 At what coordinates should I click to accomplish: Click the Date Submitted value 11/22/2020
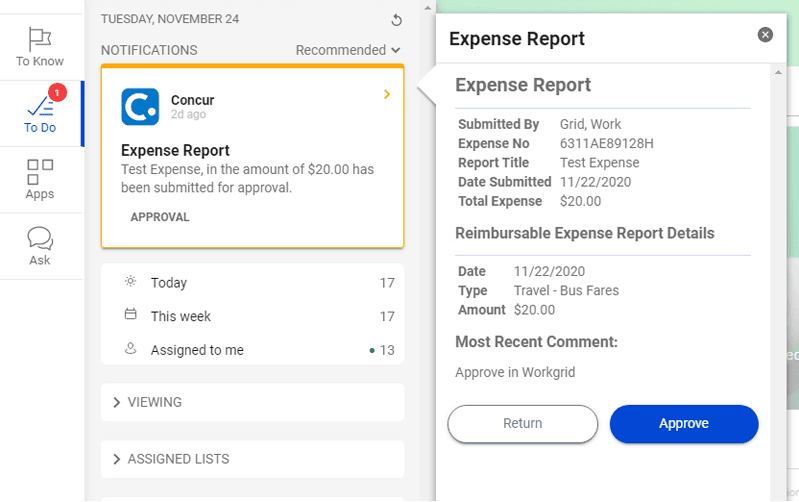click(595, 182)
